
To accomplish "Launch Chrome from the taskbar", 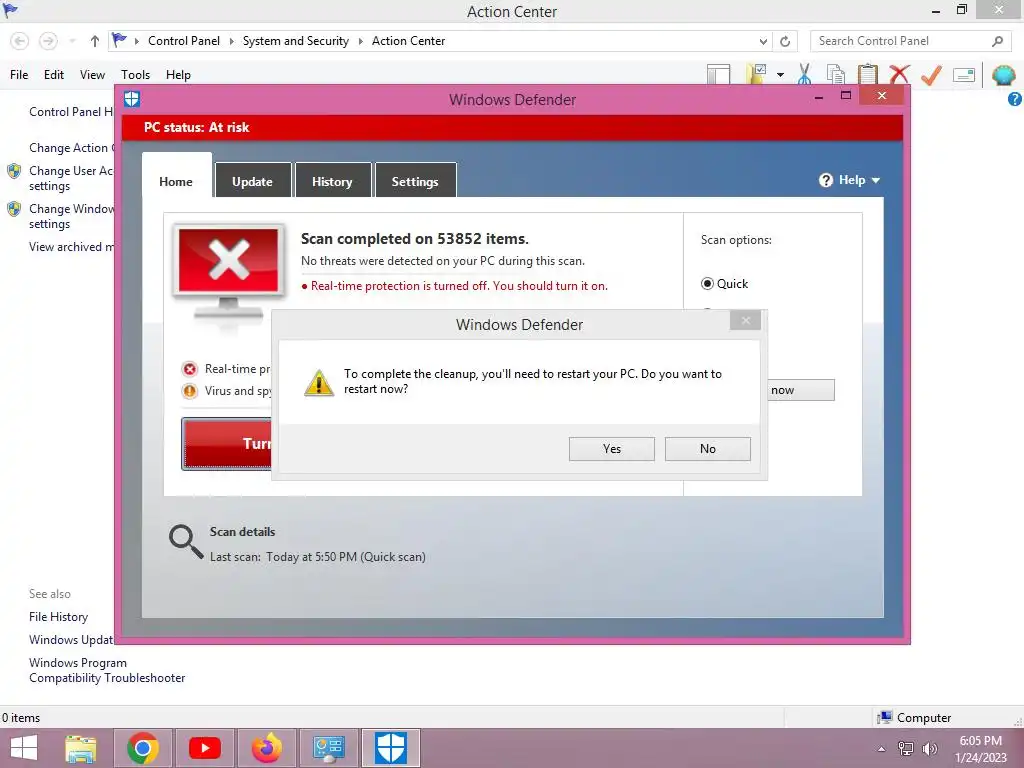I will pyautogui.click(x=142, y=748).
